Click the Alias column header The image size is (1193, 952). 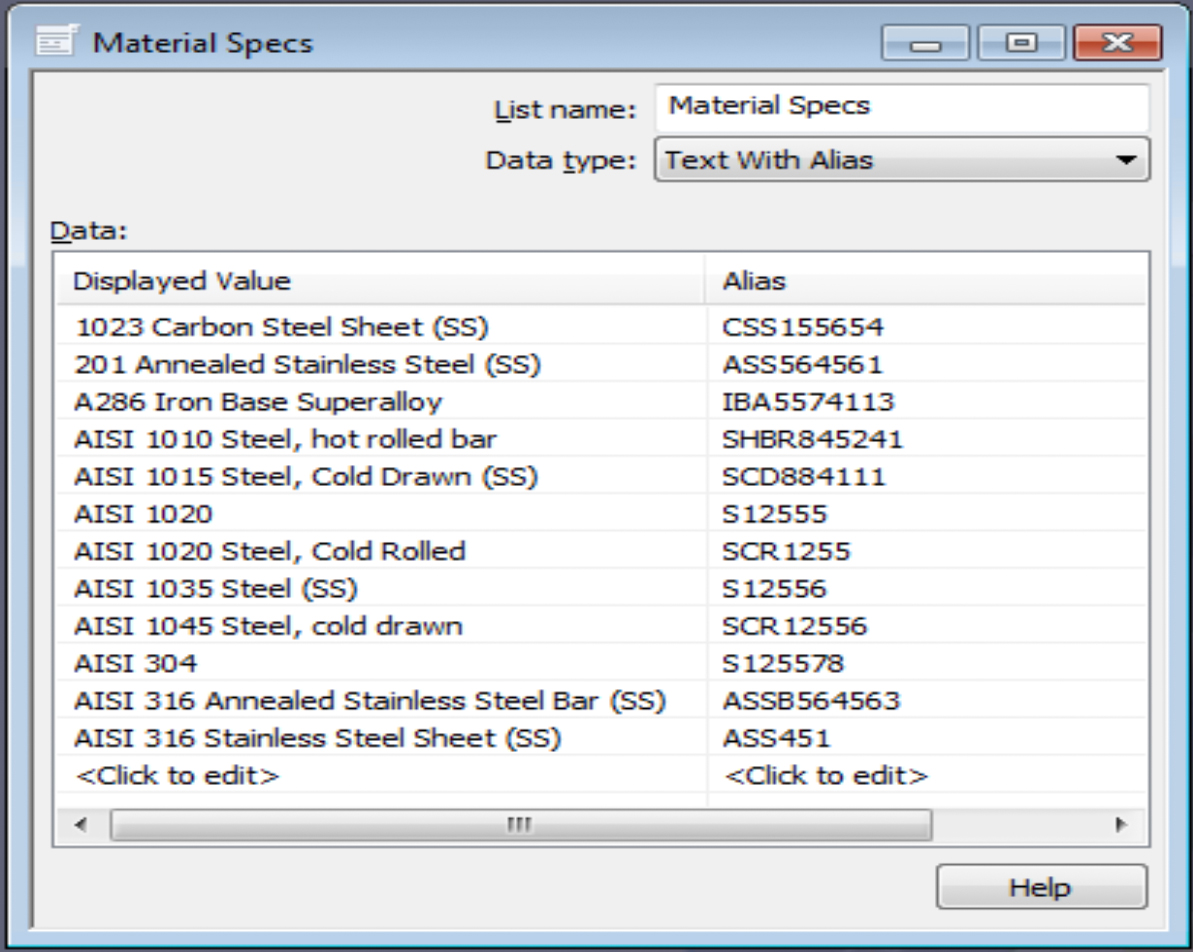point(925,282)
